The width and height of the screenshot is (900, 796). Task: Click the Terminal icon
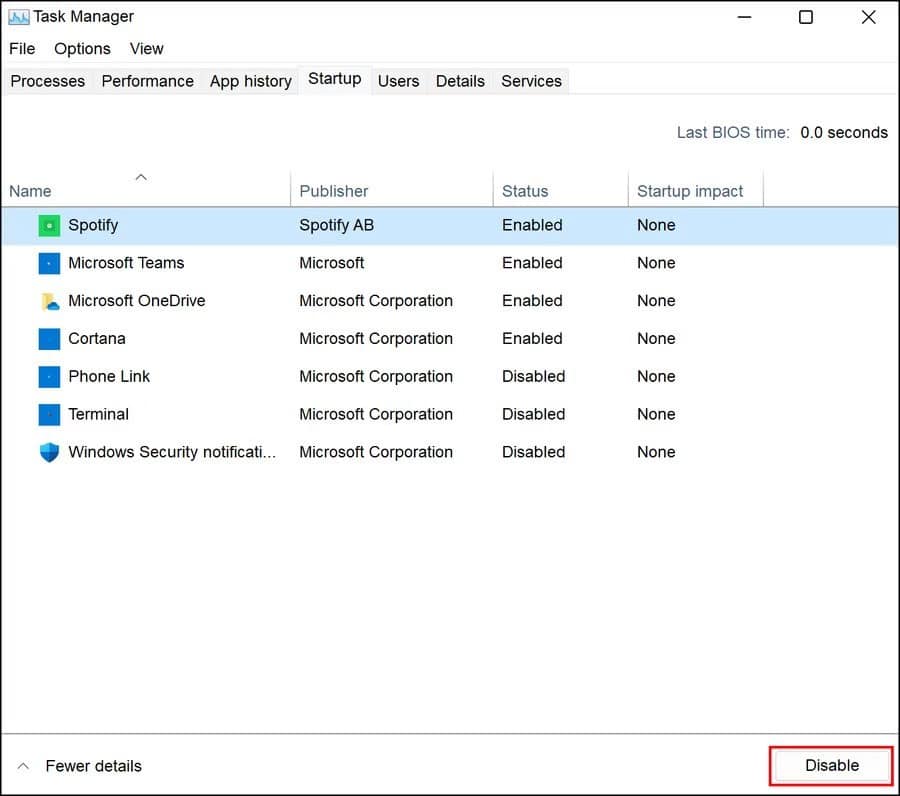[x=48, y=414]
